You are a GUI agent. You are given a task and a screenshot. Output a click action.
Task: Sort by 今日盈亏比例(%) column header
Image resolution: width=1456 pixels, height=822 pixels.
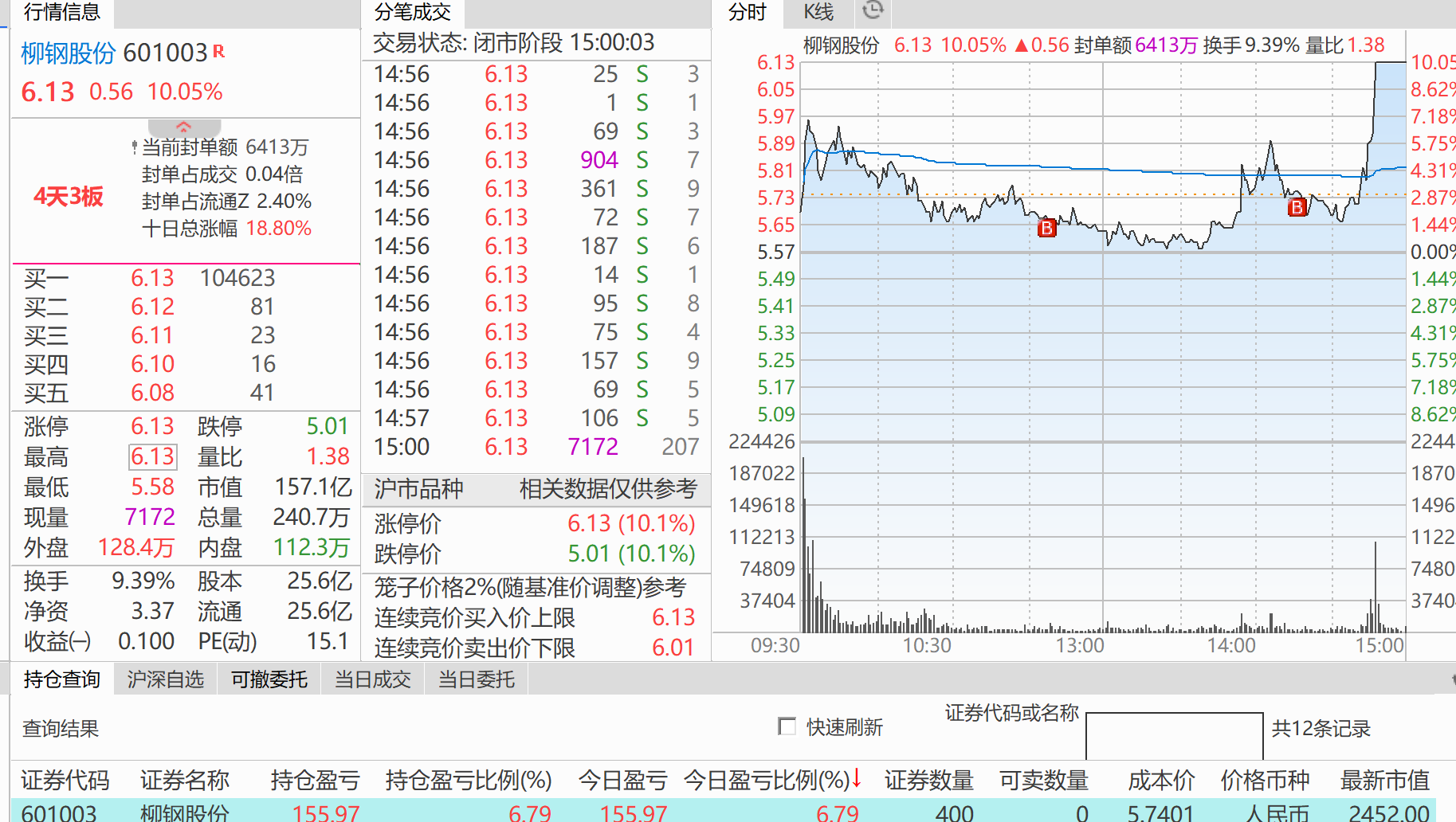[x=773, y=780]
